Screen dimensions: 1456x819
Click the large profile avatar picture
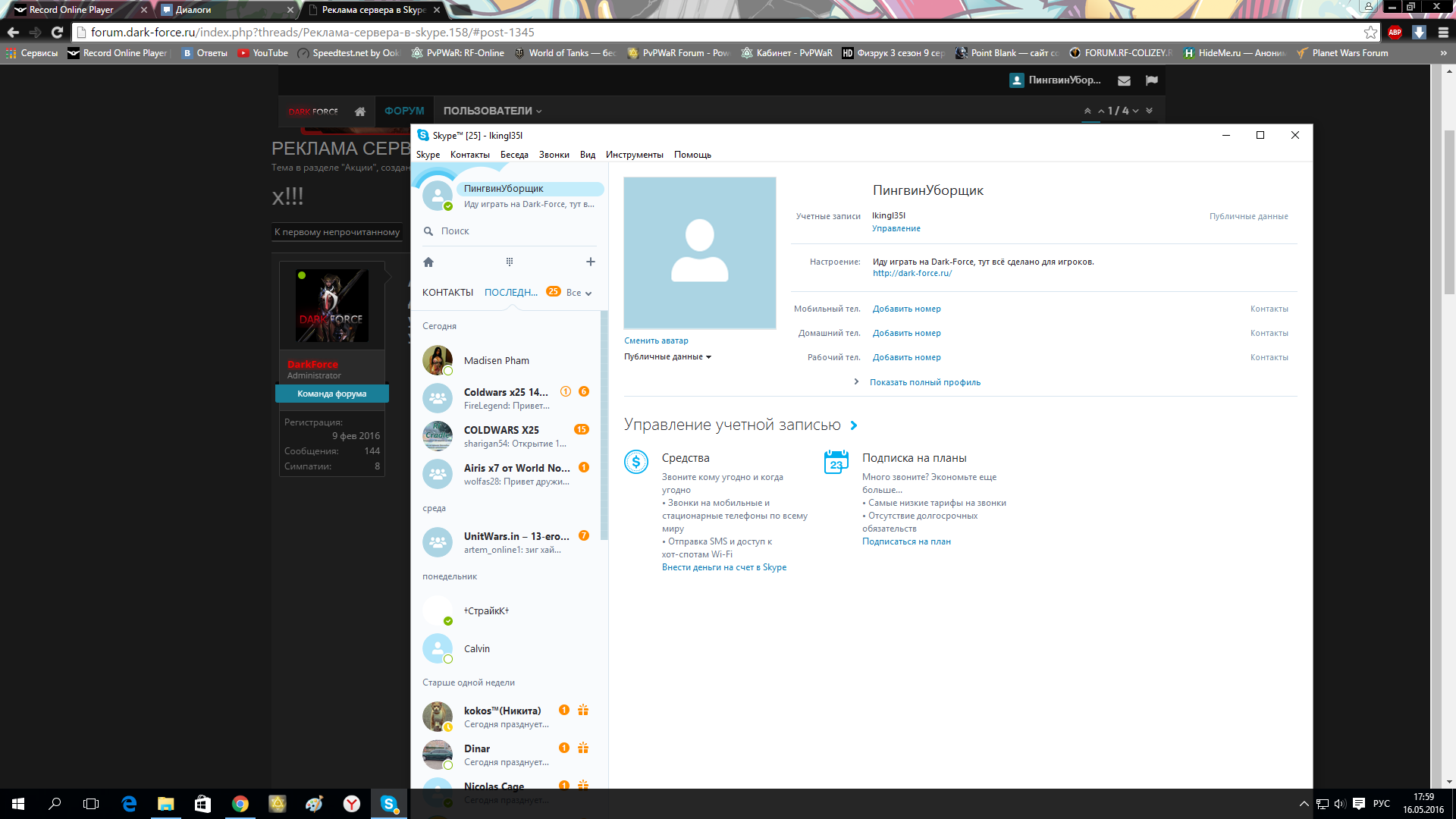[x=700, y=253]
